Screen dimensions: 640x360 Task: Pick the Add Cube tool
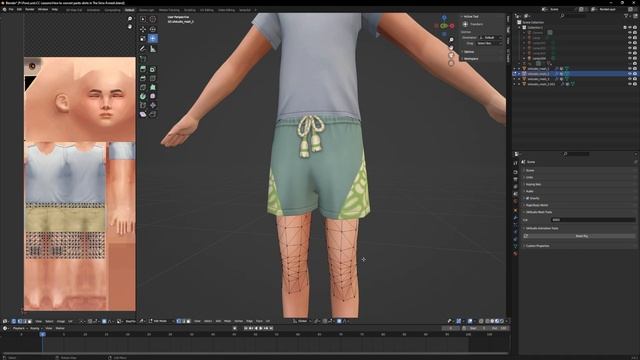[143, 59]
